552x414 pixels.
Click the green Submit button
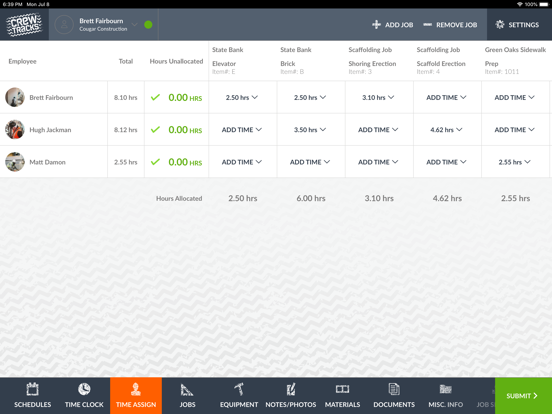(x=523, y=396)
